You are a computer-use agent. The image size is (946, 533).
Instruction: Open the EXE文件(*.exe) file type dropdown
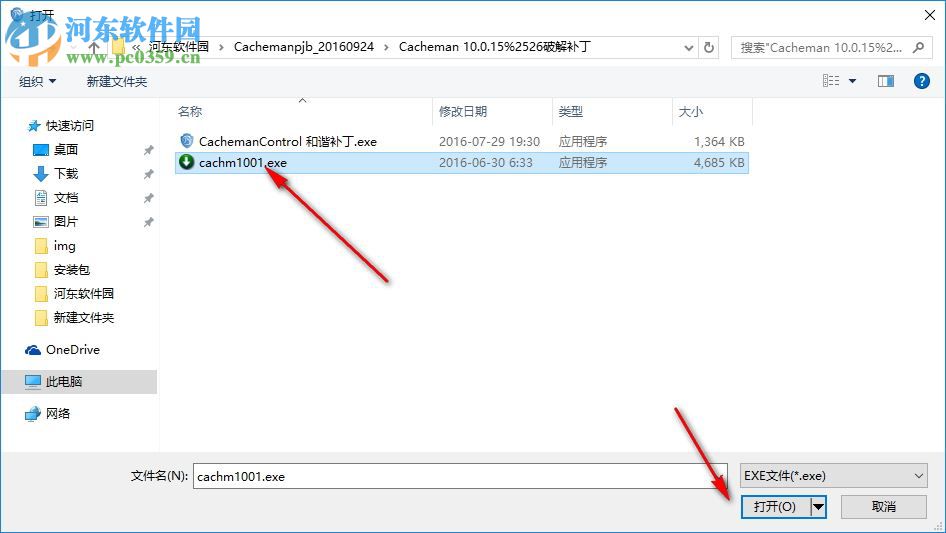tap(833, 476)
